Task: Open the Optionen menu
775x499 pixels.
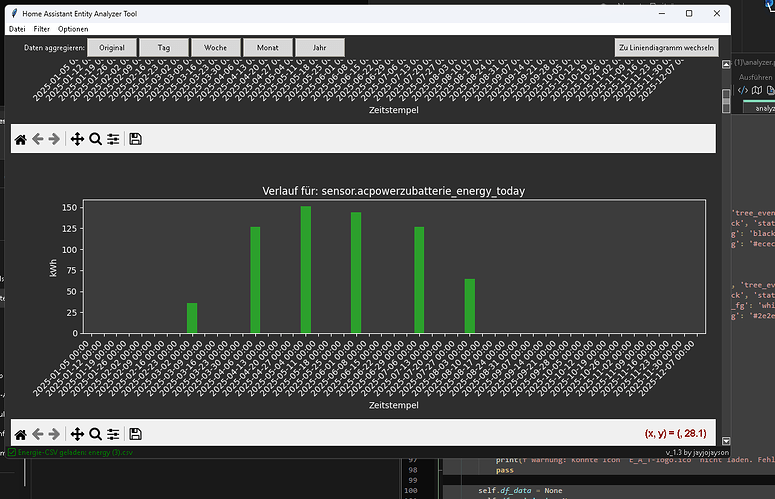Action: click(73, 29)
